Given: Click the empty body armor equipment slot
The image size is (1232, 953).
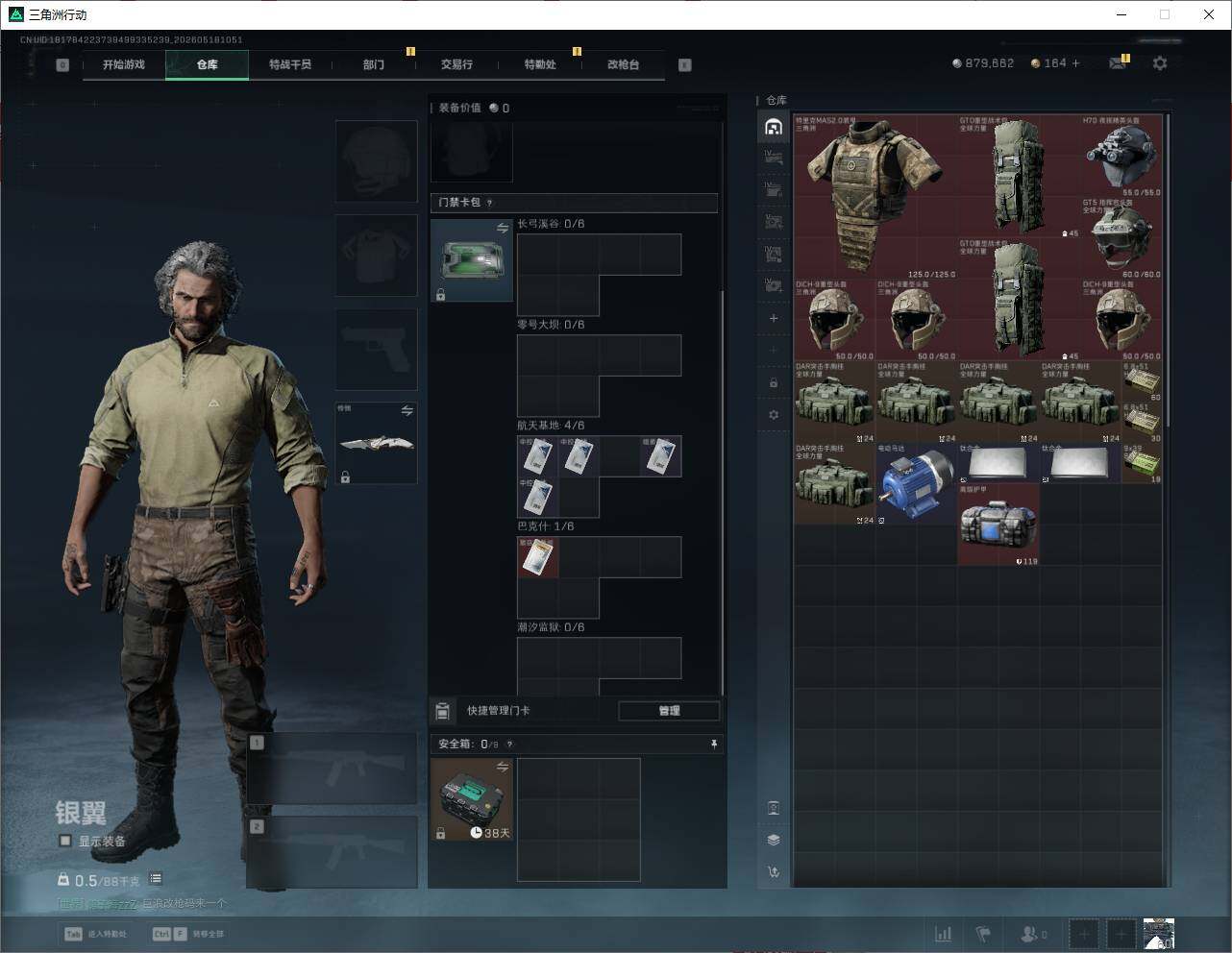Looking at the screenshot, I should [376, 255].
